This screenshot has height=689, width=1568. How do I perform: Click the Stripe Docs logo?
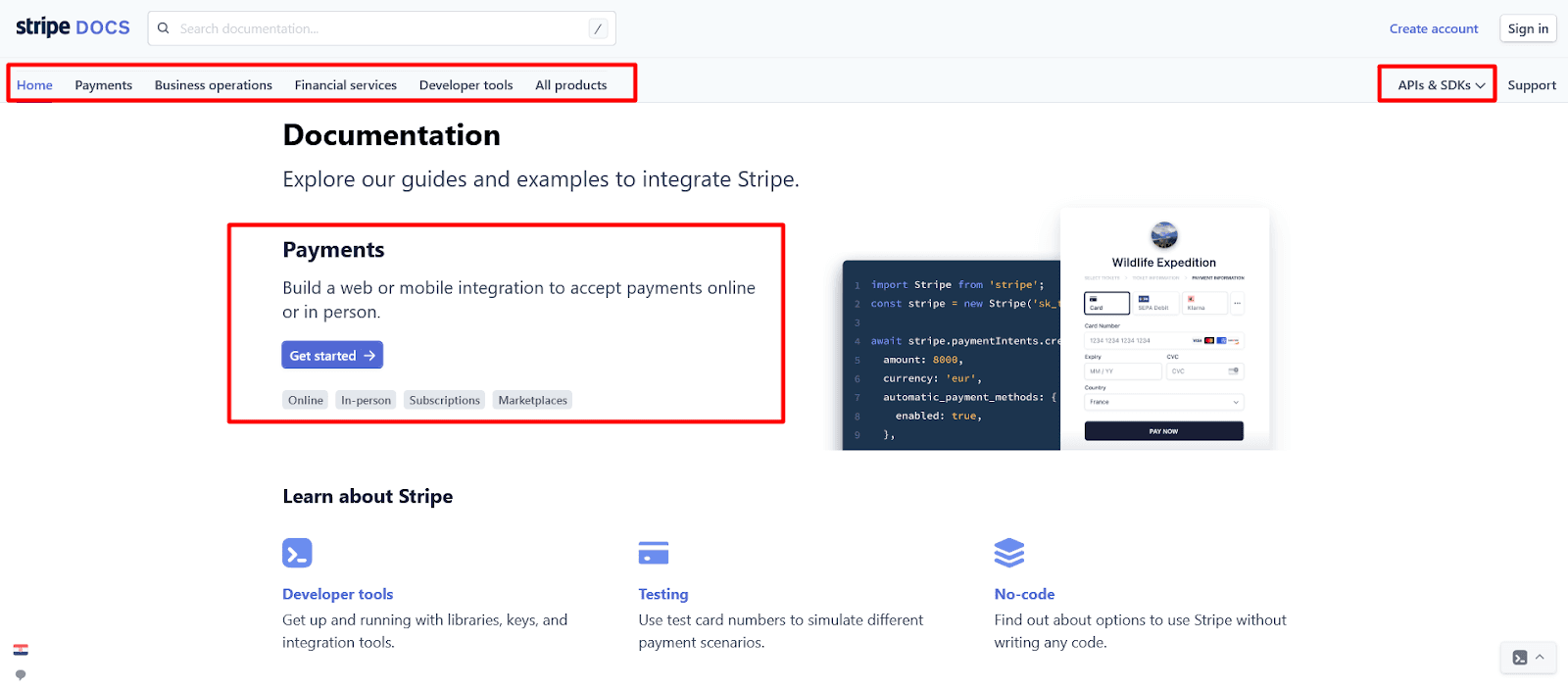[73, 27]
